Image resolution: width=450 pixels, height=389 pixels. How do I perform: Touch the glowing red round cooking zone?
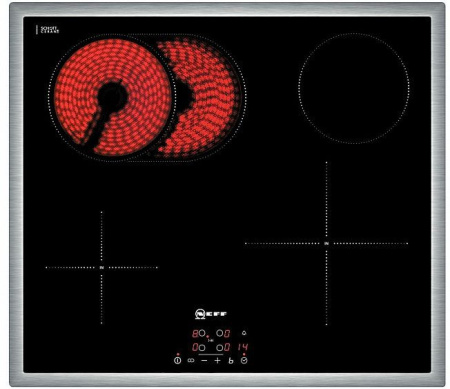pos(113,97)
